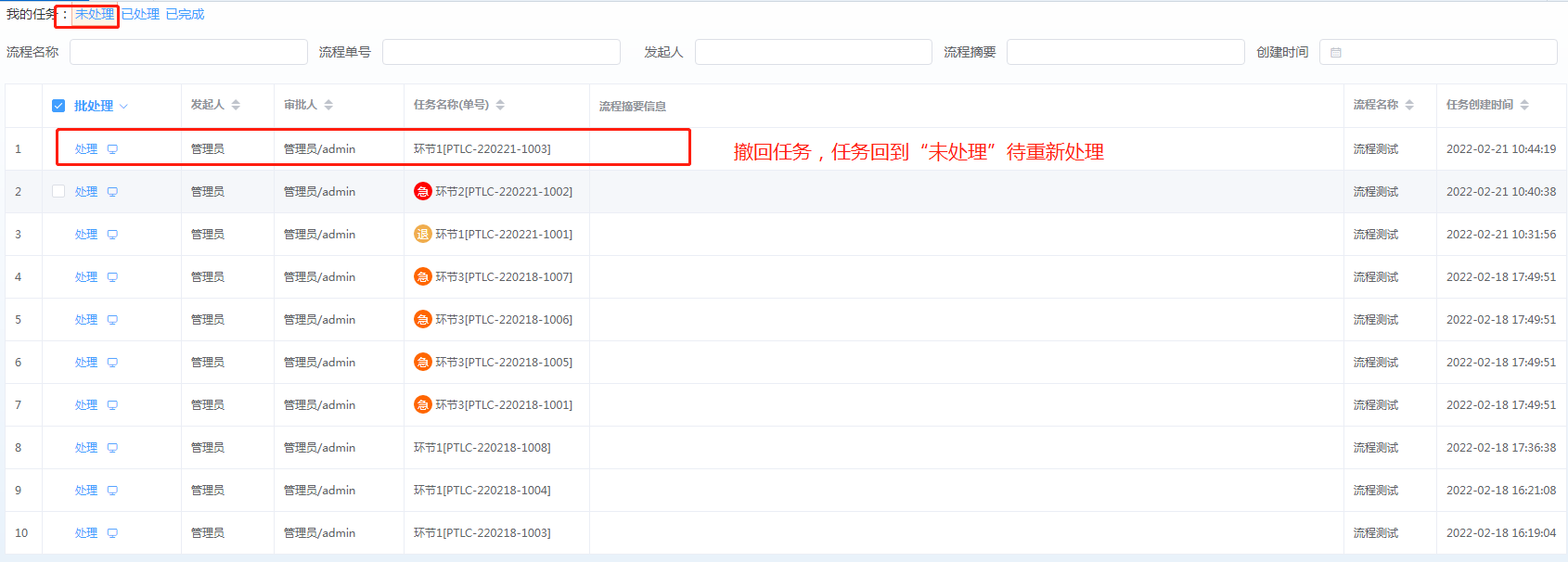Switch to the 已处理 tab
This screenshot has height=562, width=1568.
(x=140, y=15)
